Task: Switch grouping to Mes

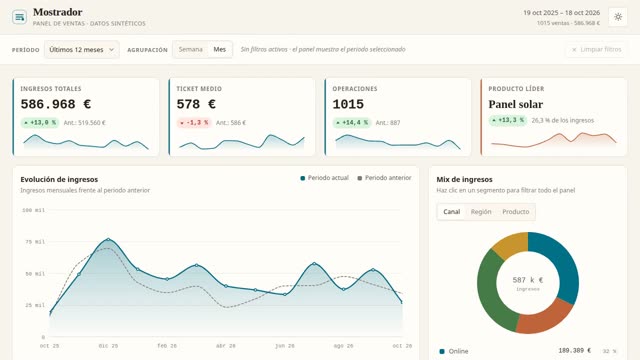Action: [x=220, y=49]
